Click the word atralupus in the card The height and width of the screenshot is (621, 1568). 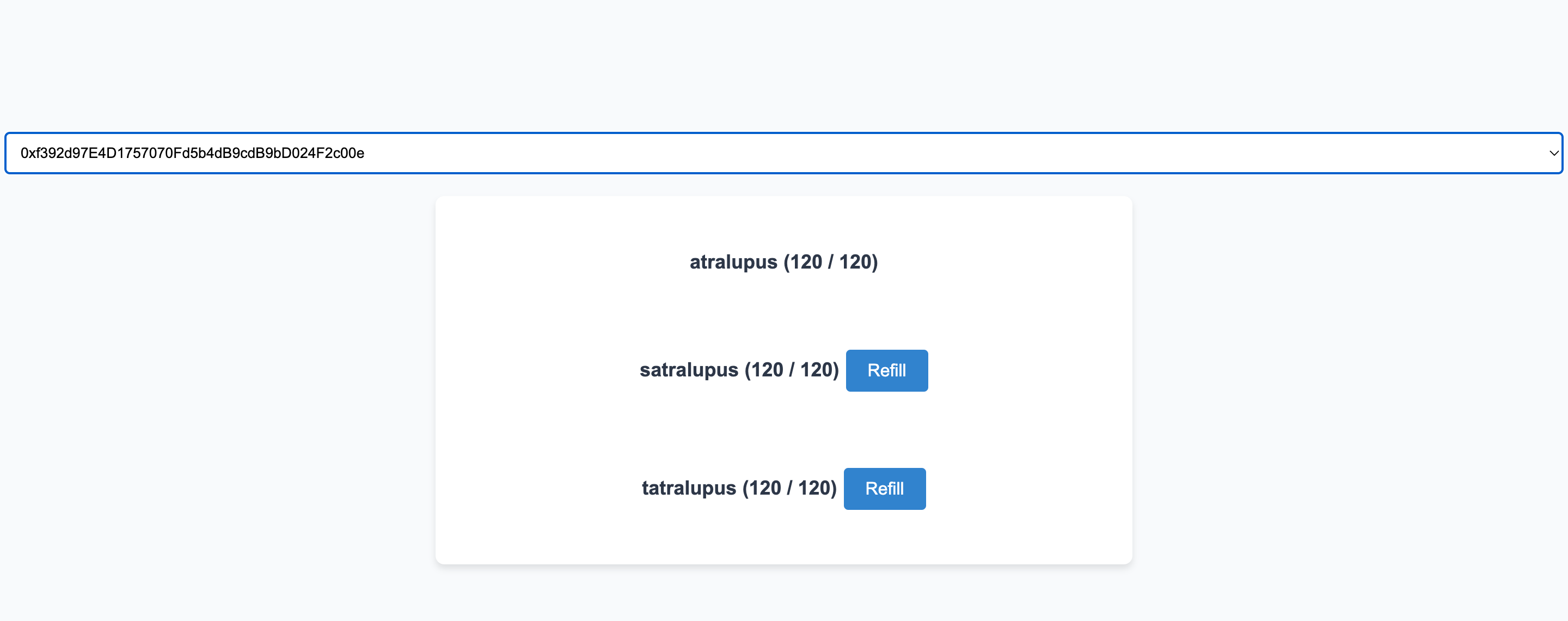[733, 262]
